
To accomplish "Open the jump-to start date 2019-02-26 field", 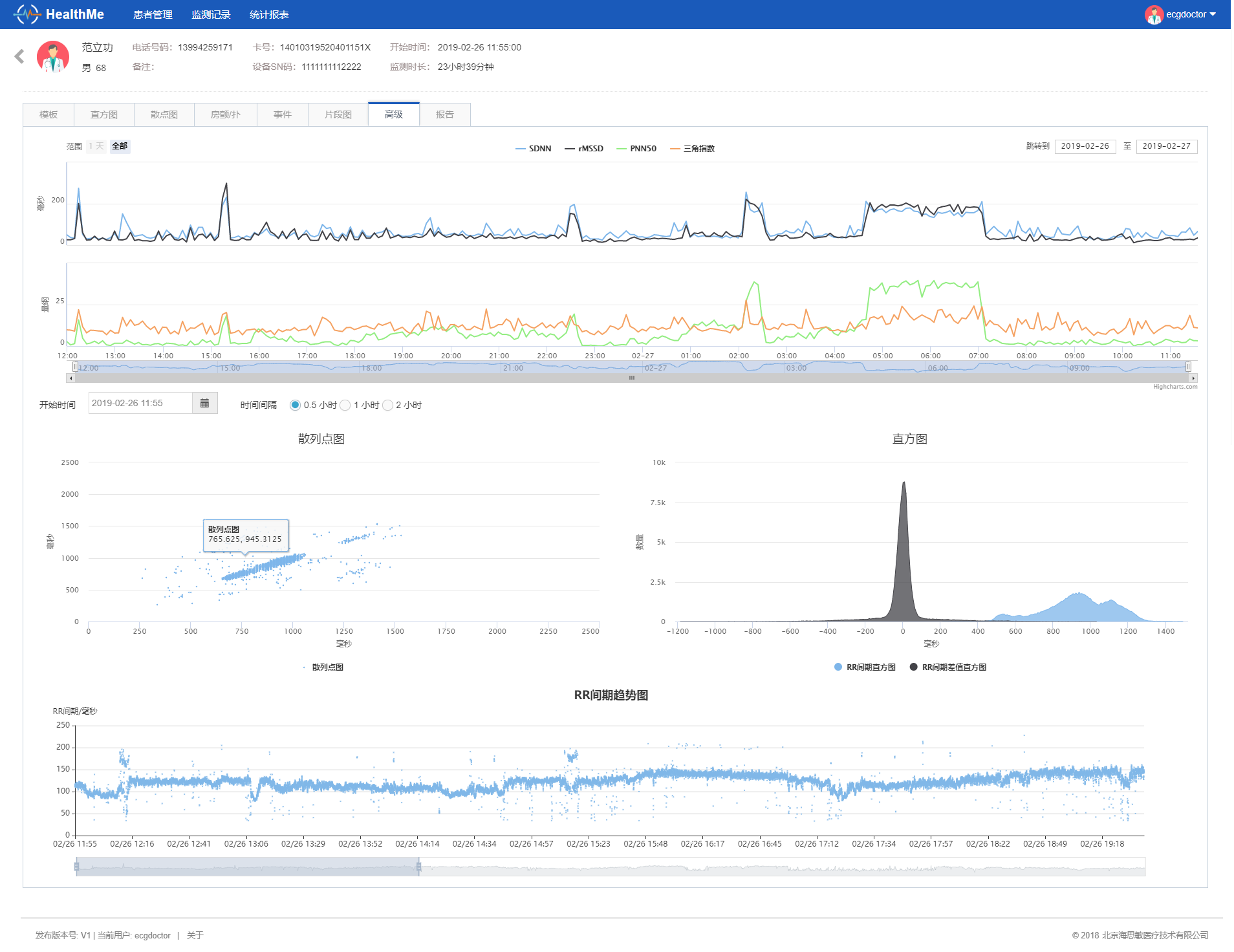I will [x=1085, y=147].
